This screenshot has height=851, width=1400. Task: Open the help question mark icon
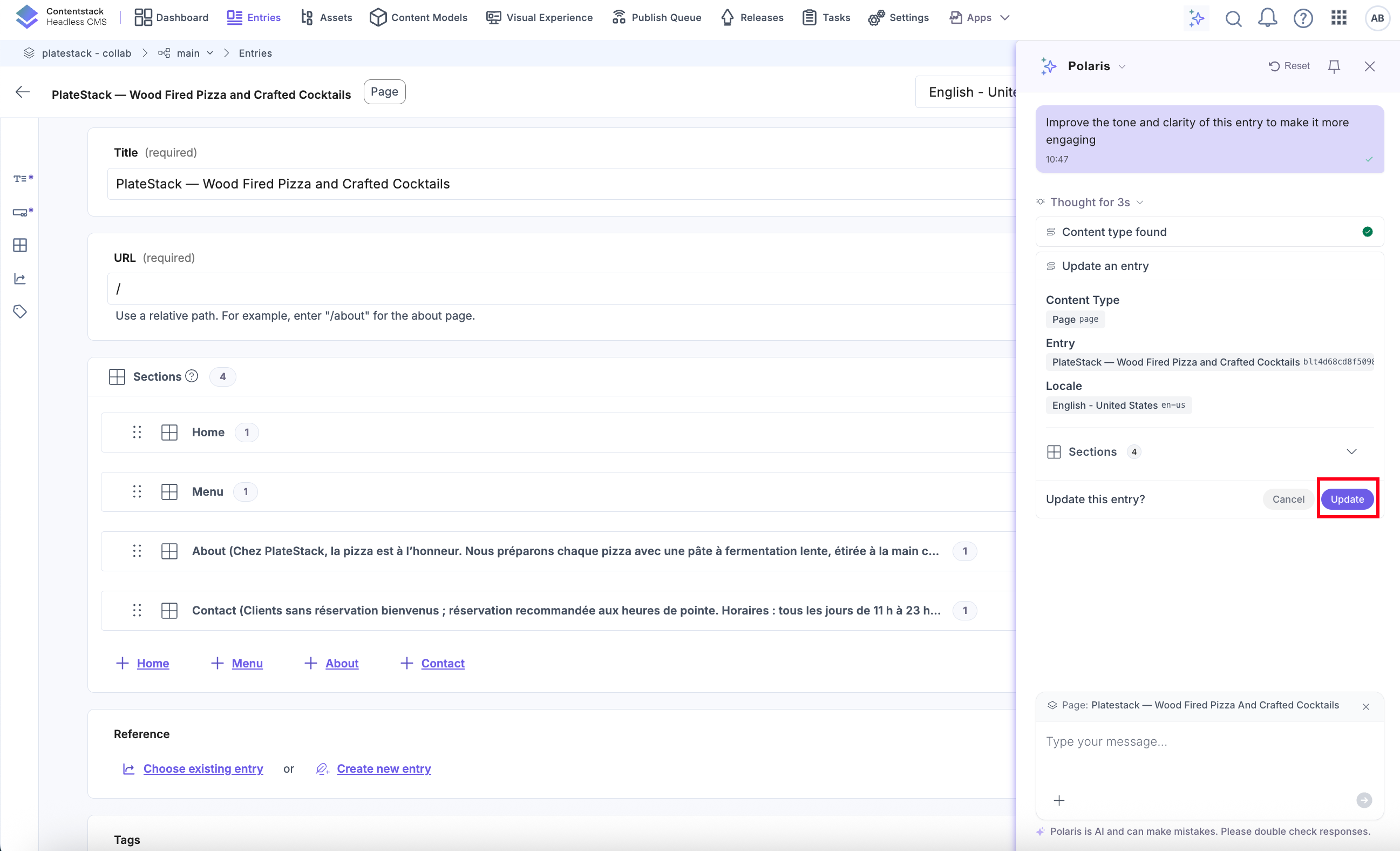pyautogui.click(x=1303, y=18)
